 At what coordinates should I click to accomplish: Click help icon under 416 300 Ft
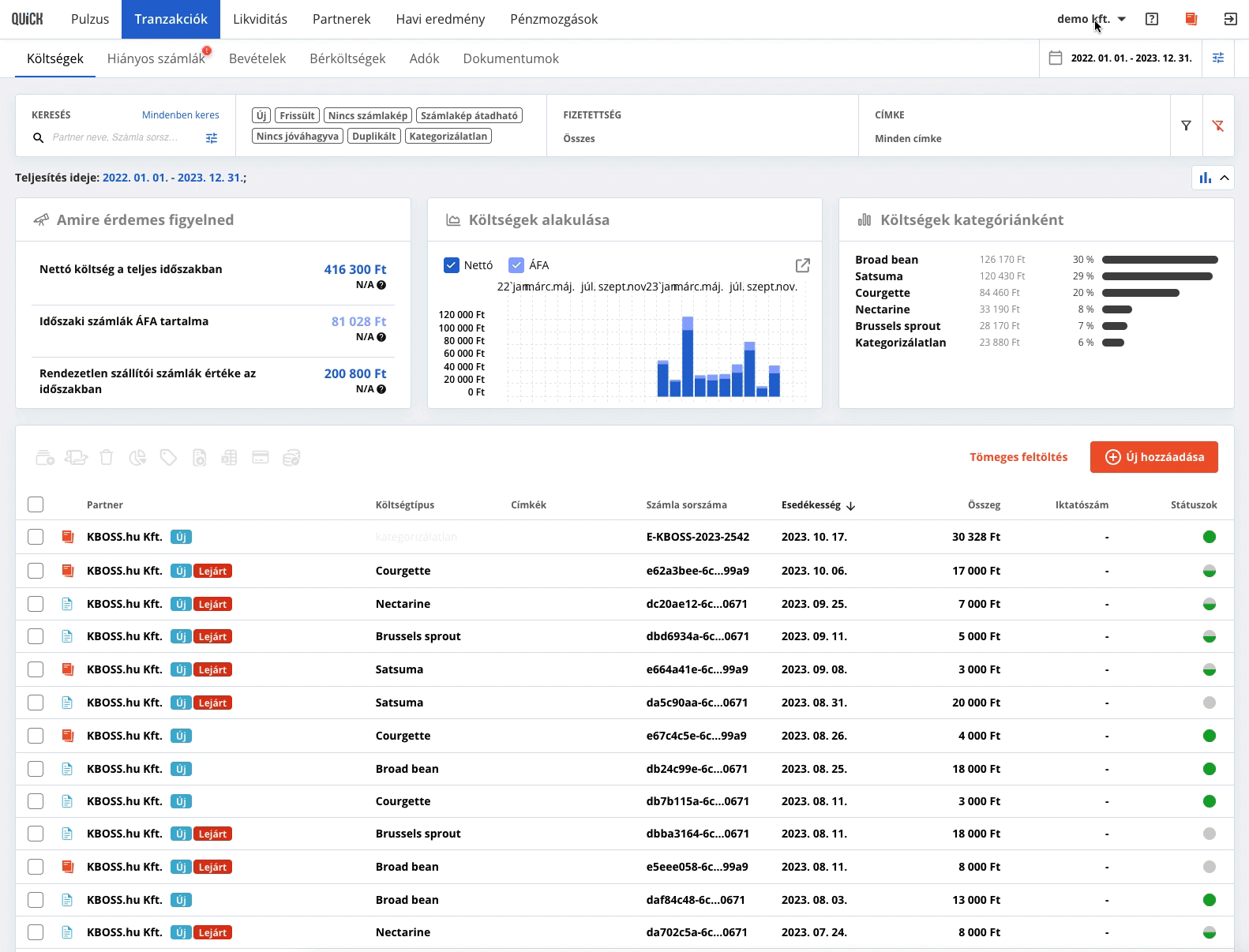(381, 285)
